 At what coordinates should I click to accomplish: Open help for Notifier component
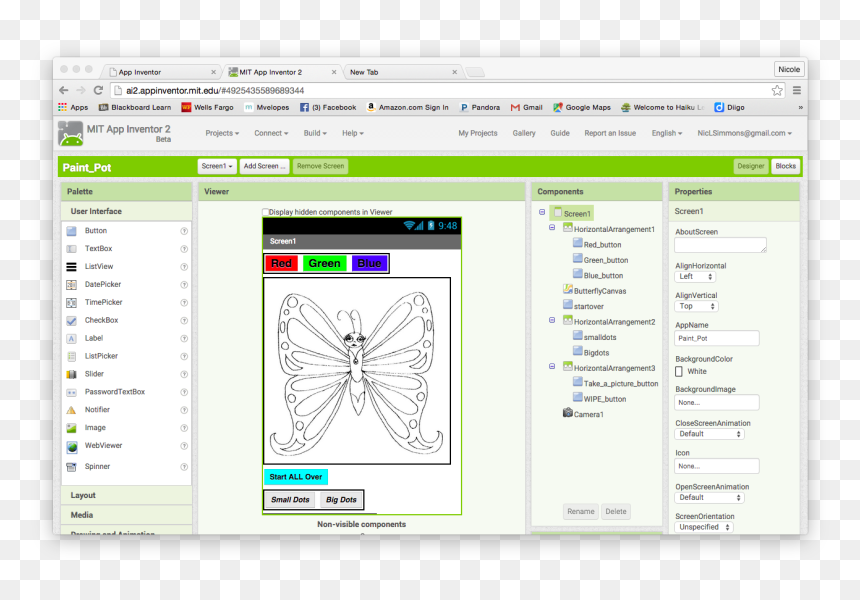pyautogui.click(x=184, y=410)
